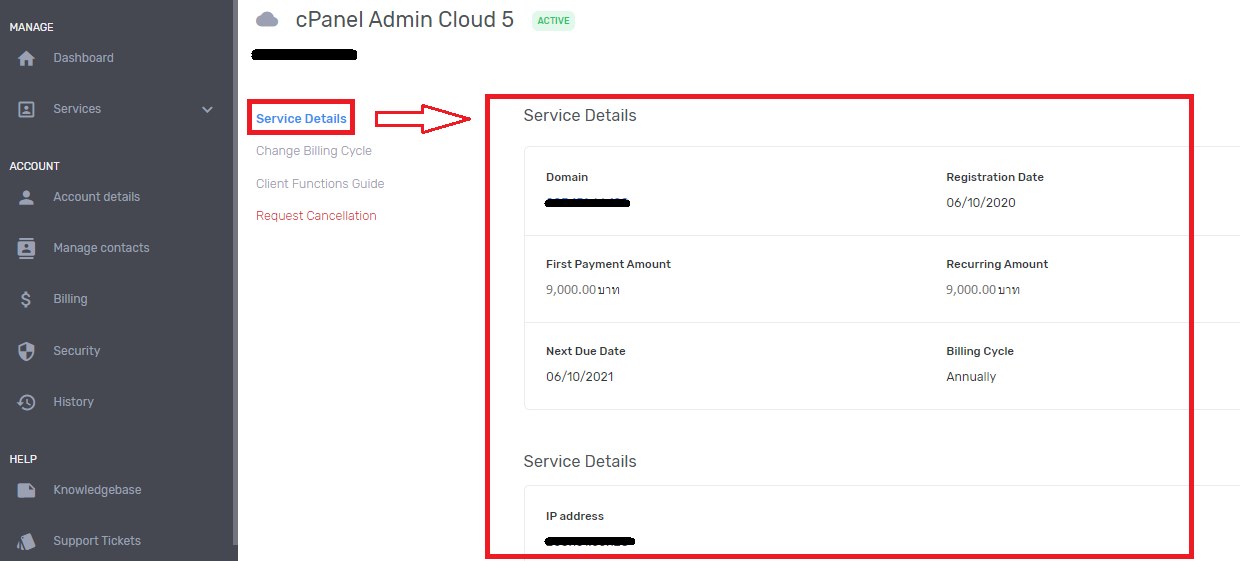Go to Dashboard in sidebar
Viewport: 1240px width, 561px height.
pyautogui.click(x=83, y=58)
